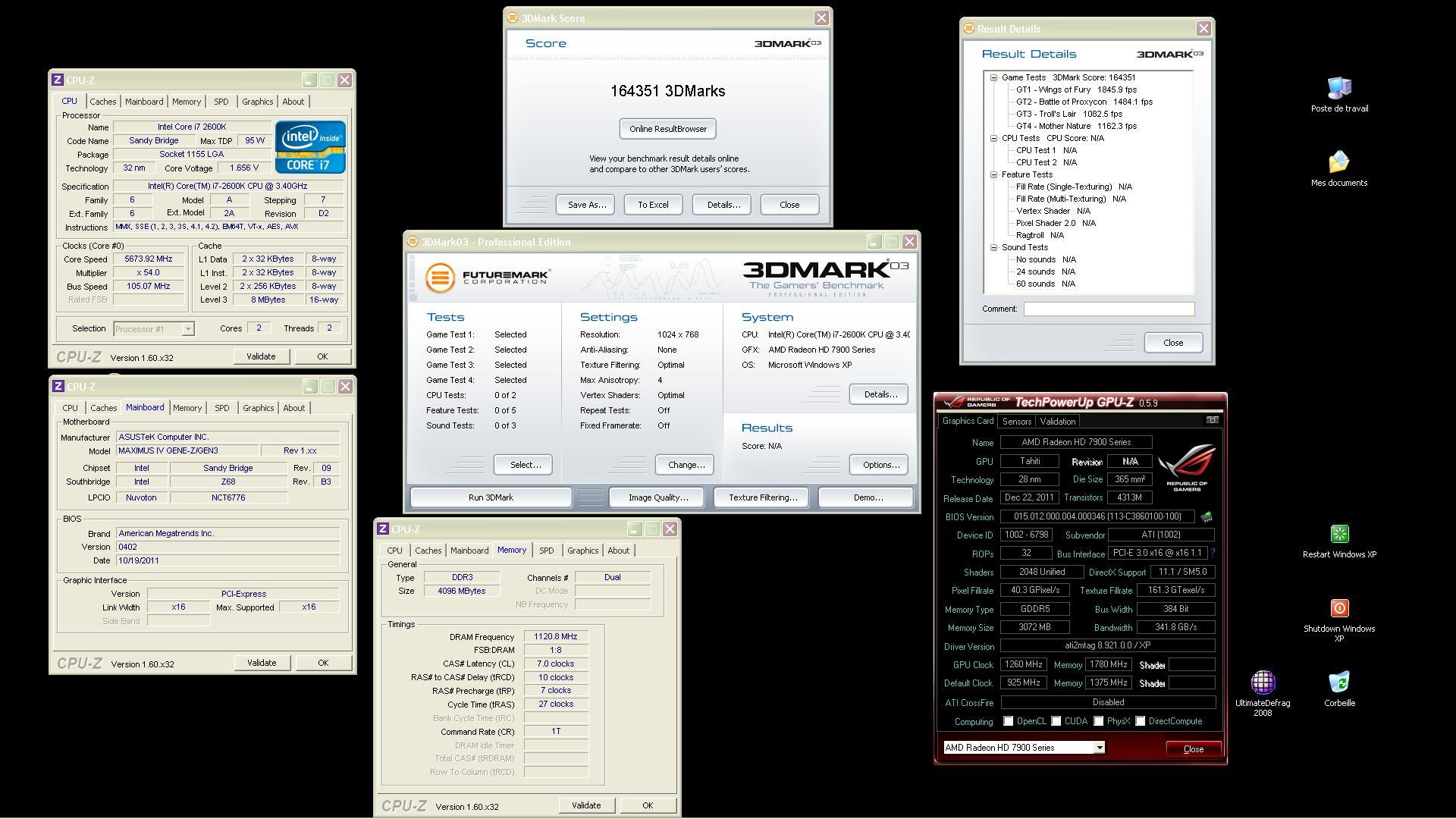Click the 3DMark Score window title icon
1456x819 pixels.
(x=513, y=17)
